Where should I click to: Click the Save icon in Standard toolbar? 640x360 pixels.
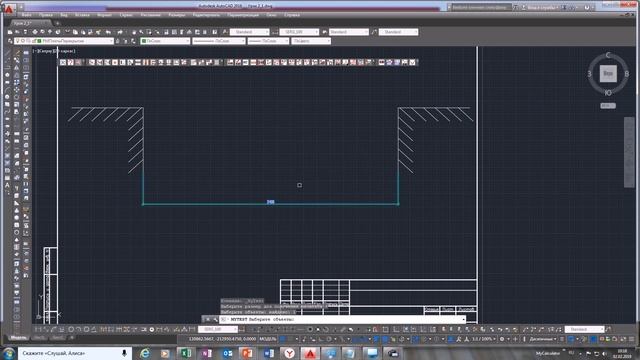point(25,32)
